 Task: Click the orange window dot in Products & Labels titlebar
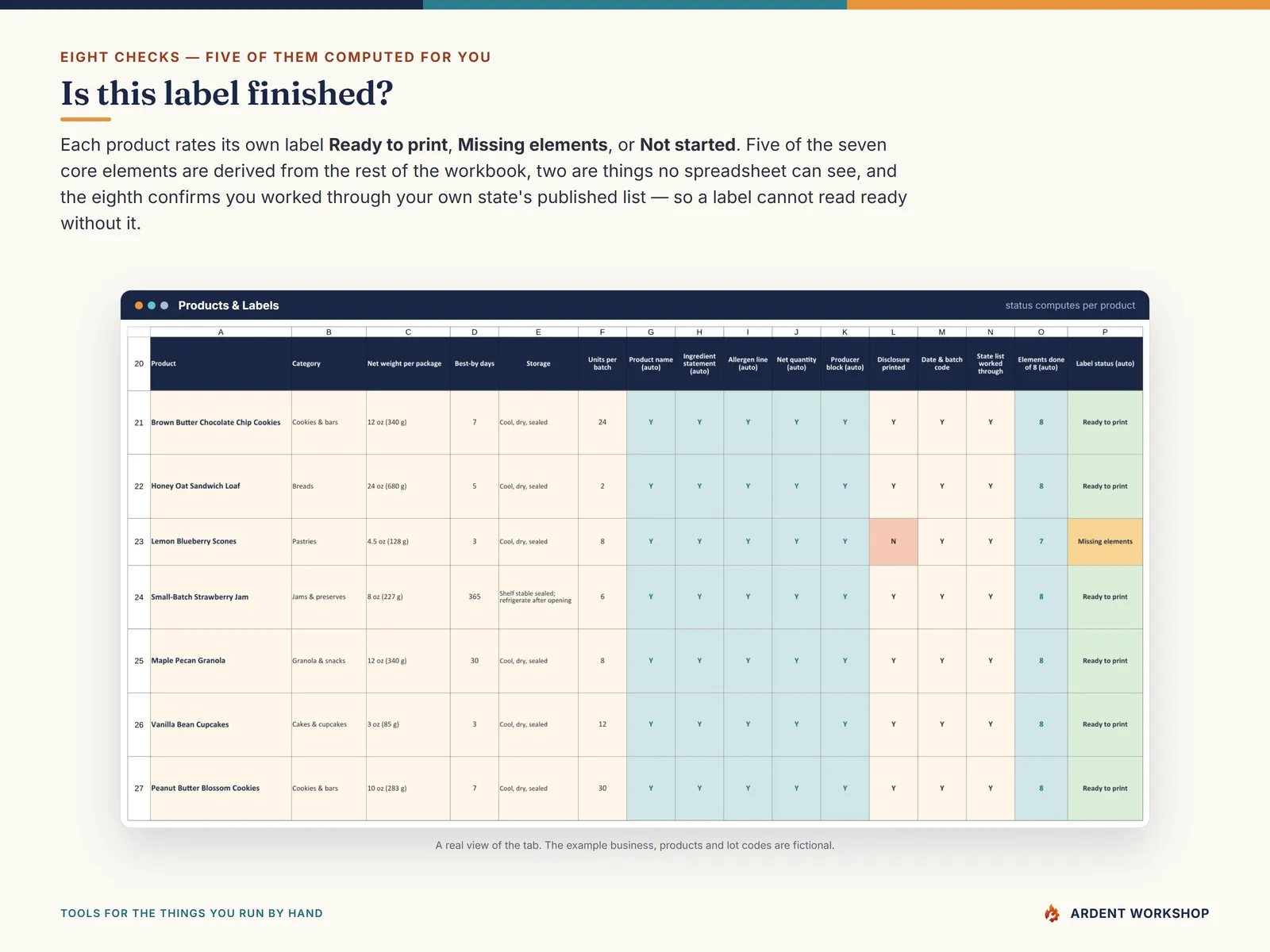click(x=139, y=305)
